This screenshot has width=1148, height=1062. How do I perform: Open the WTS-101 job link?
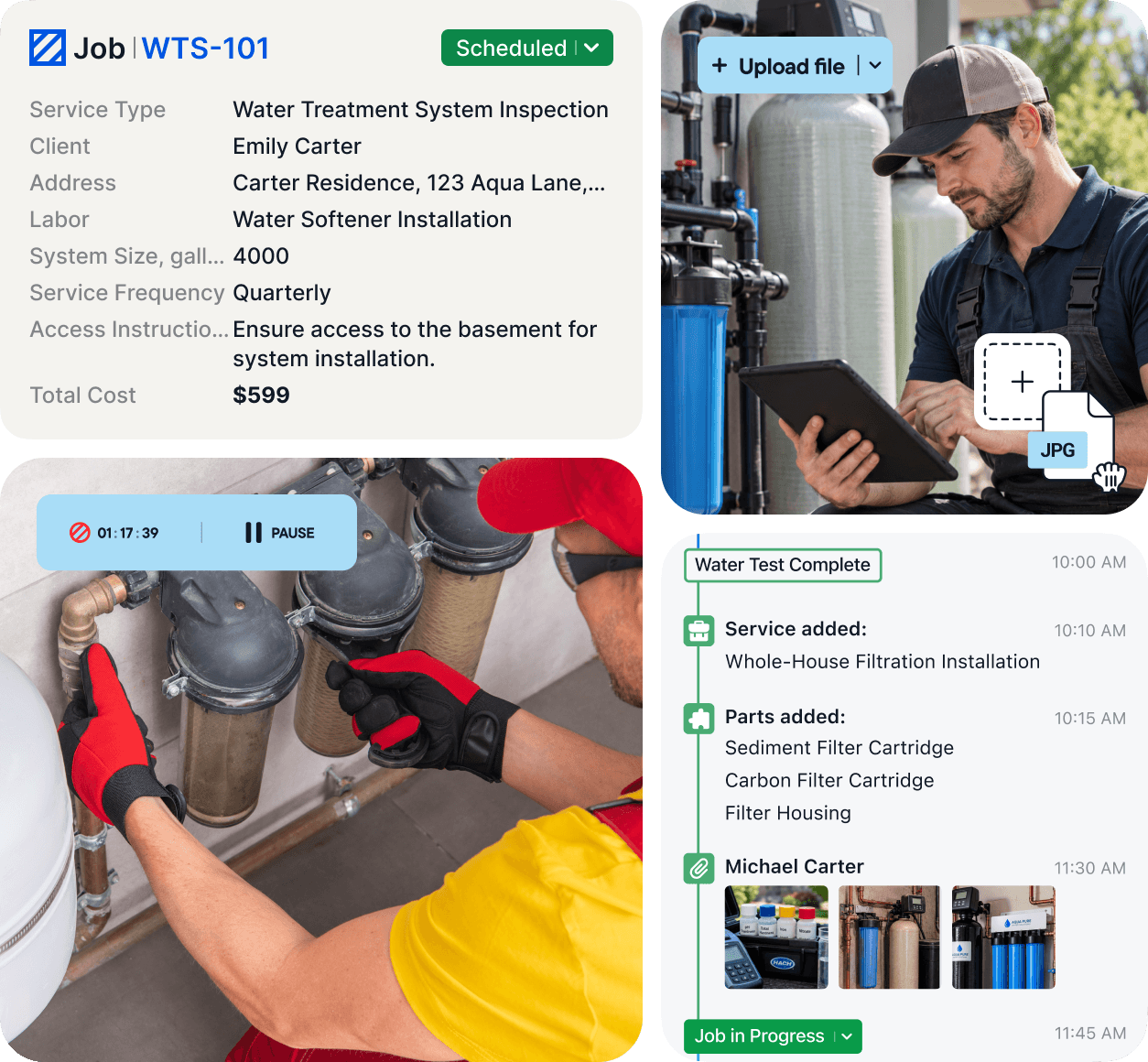(x=206, y=49)
